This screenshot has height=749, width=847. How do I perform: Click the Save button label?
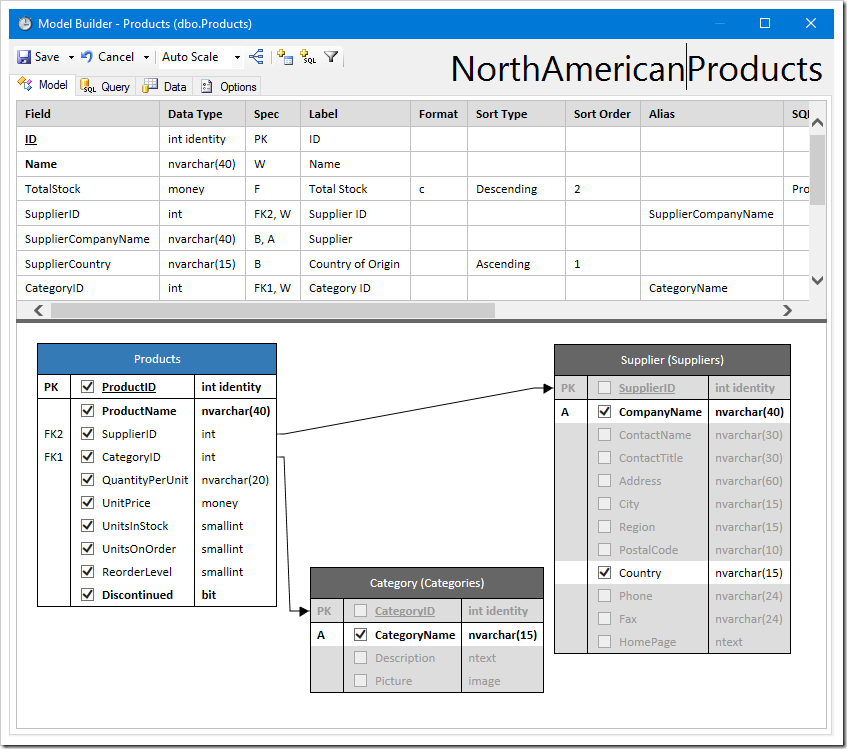47,57
